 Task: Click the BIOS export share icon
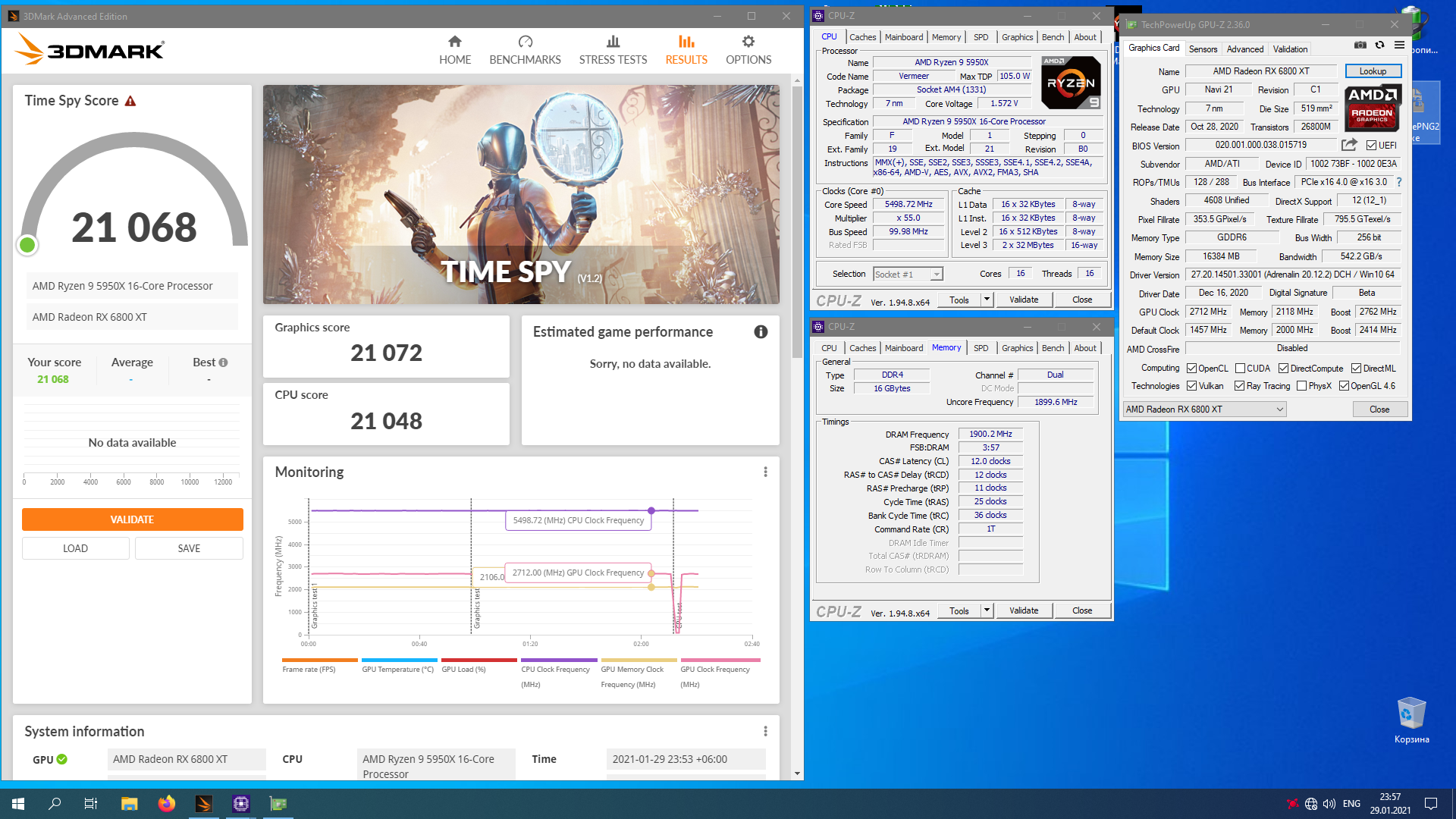point(1349,145)
